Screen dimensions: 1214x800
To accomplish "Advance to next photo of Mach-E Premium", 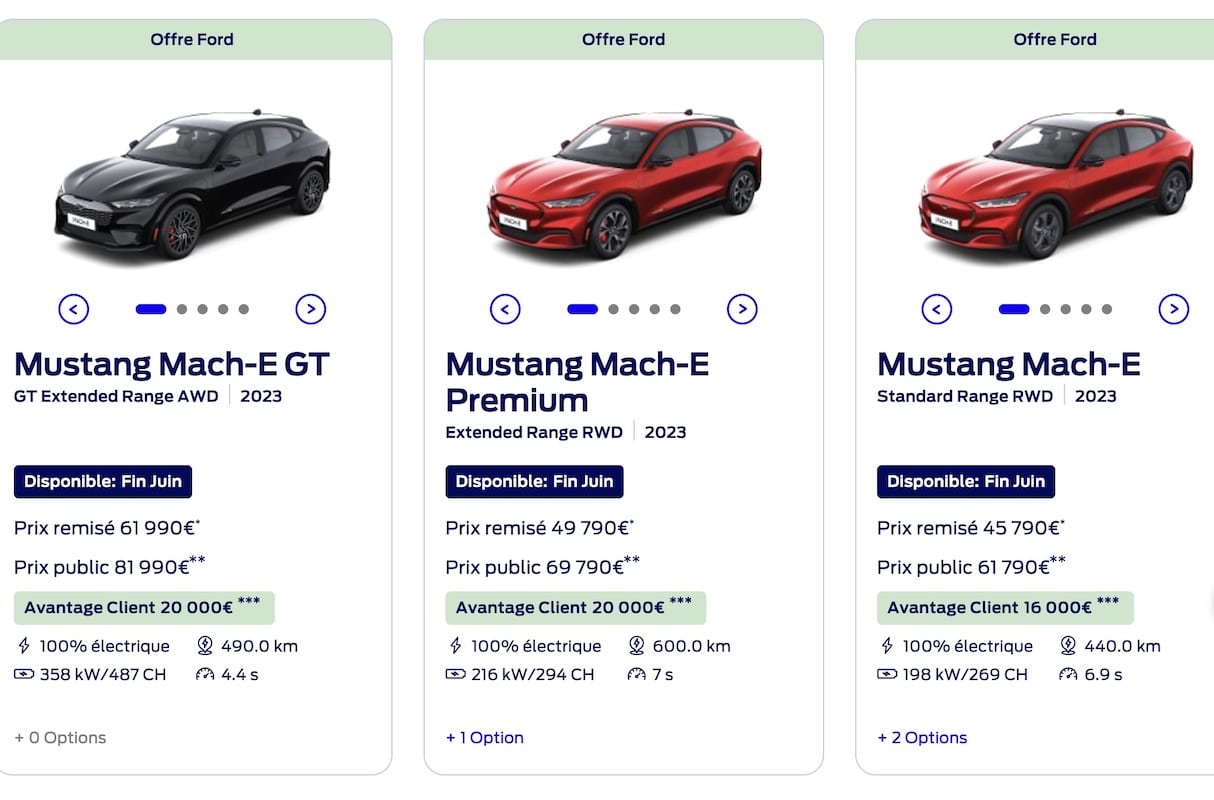I will [x=742, y=309].
